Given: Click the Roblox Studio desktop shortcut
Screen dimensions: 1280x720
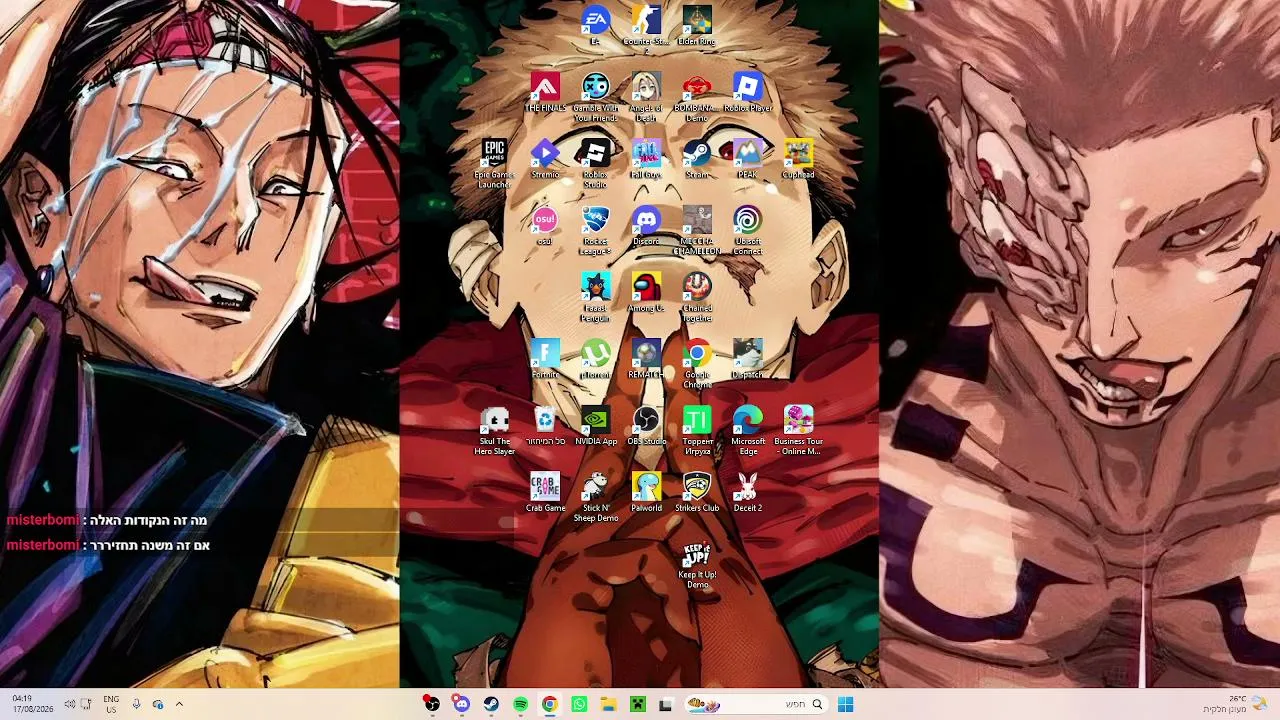Looking at the screenshot, I should 595,164.
